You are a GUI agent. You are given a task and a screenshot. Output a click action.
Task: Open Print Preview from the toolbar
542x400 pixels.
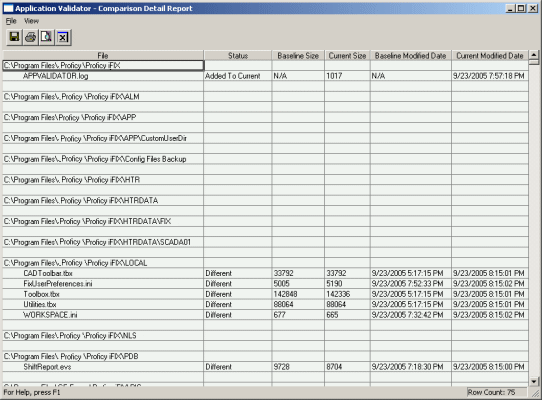point(46,37)
